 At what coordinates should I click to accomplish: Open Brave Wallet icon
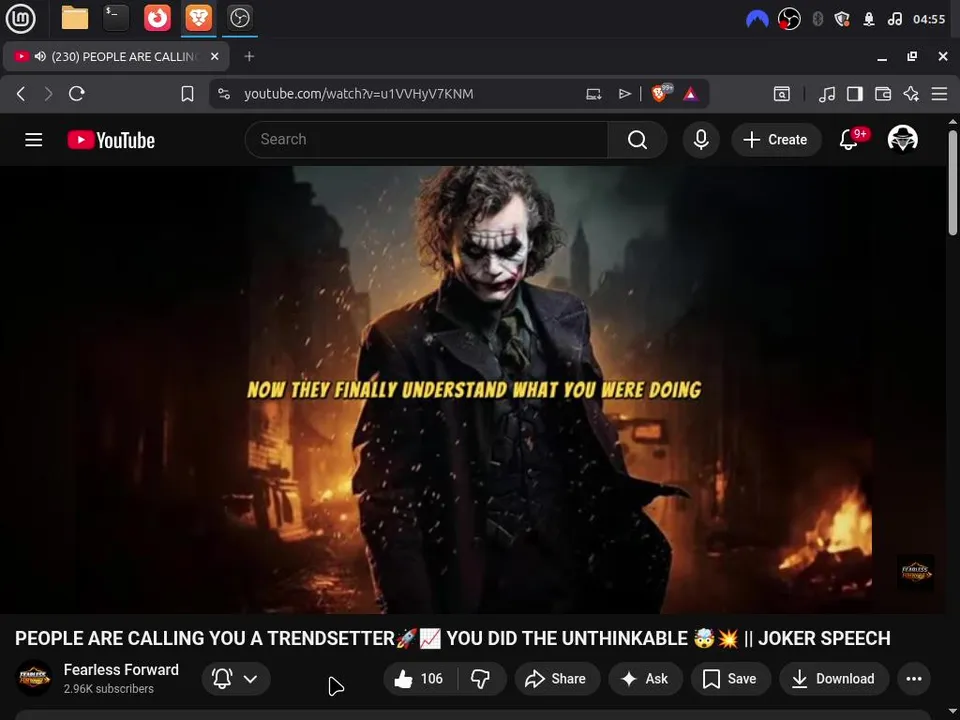[x=883, y=94]
